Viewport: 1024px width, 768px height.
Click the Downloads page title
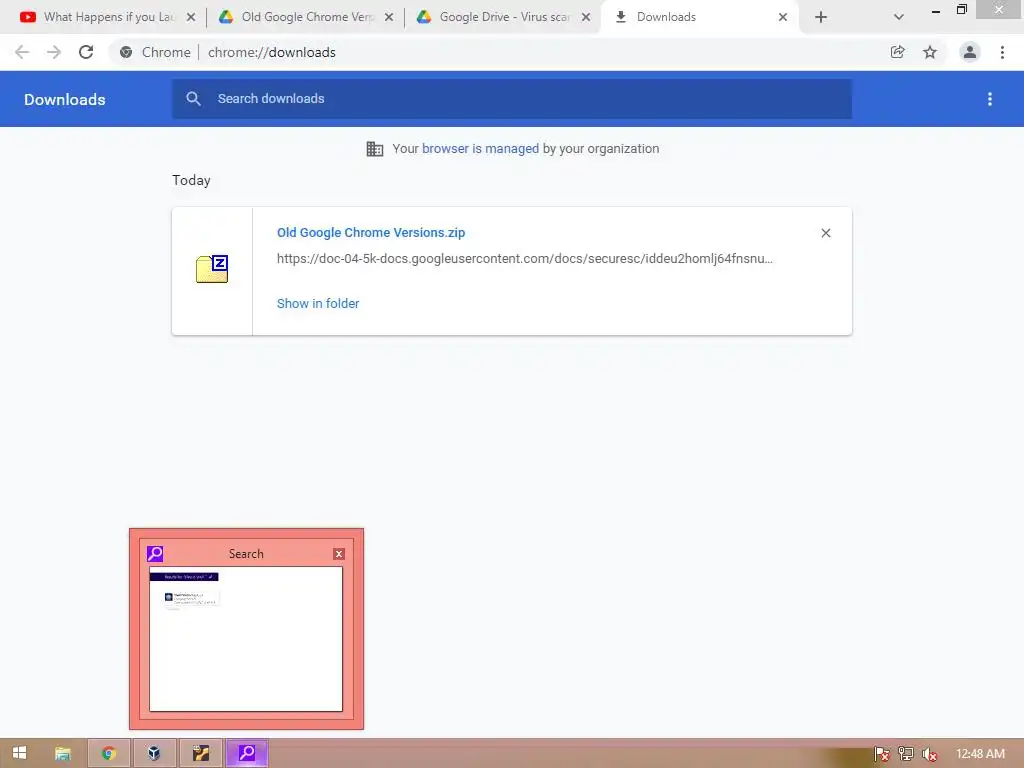65,99
